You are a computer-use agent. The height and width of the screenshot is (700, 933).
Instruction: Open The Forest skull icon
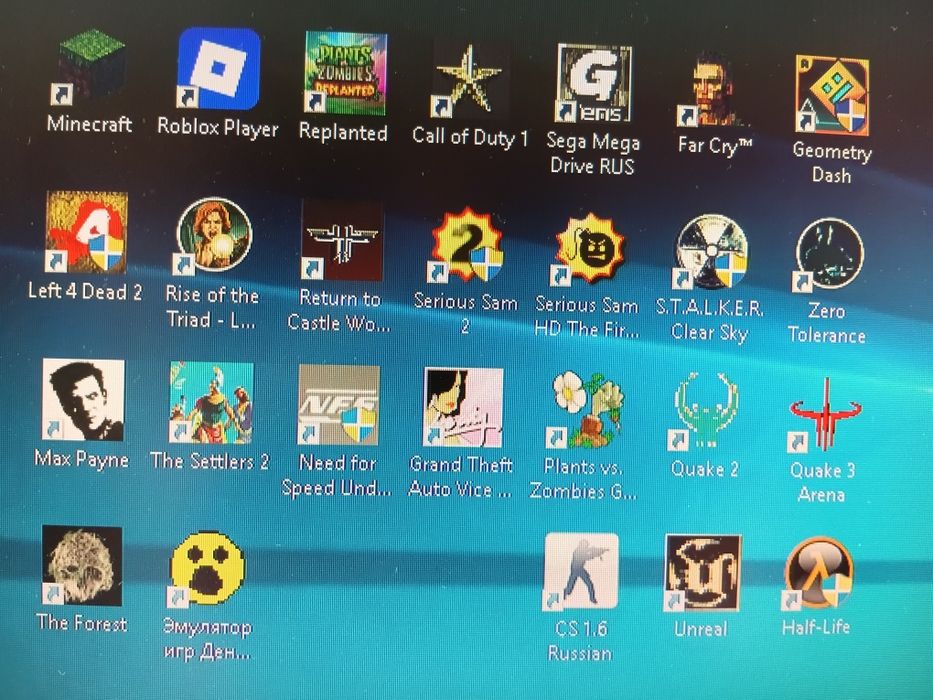coord(82,565)
